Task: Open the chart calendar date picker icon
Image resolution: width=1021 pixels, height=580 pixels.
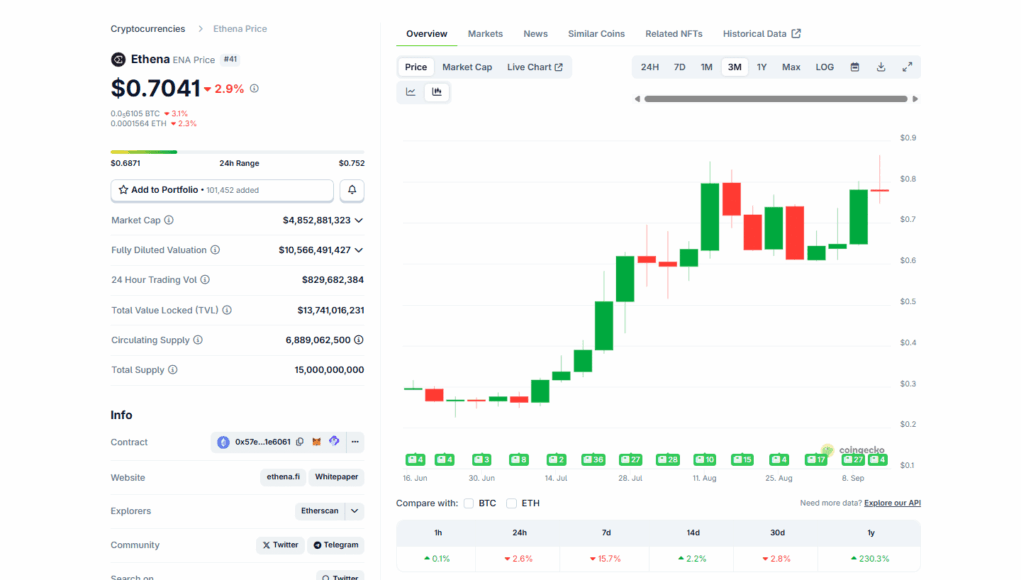Action: coord(855,67)
